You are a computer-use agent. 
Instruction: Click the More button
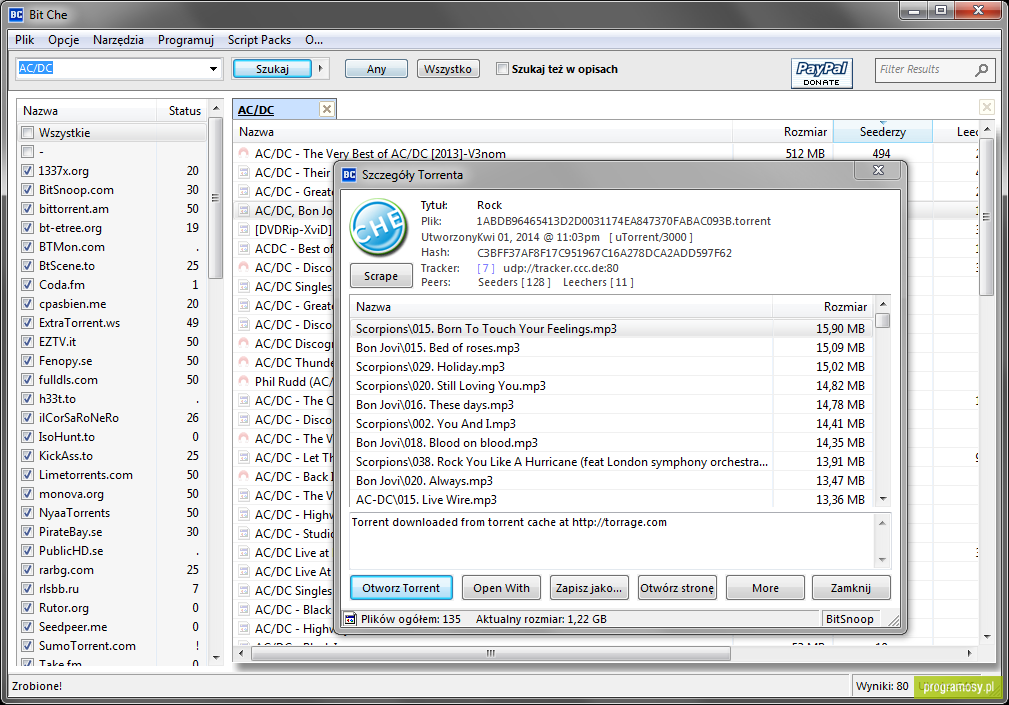[765, 588]
